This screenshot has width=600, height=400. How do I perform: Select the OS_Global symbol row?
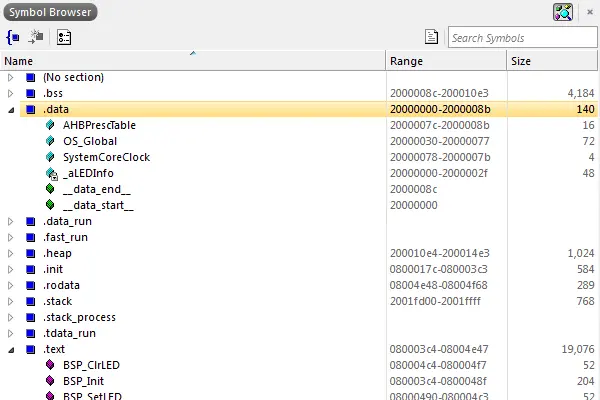90,141
